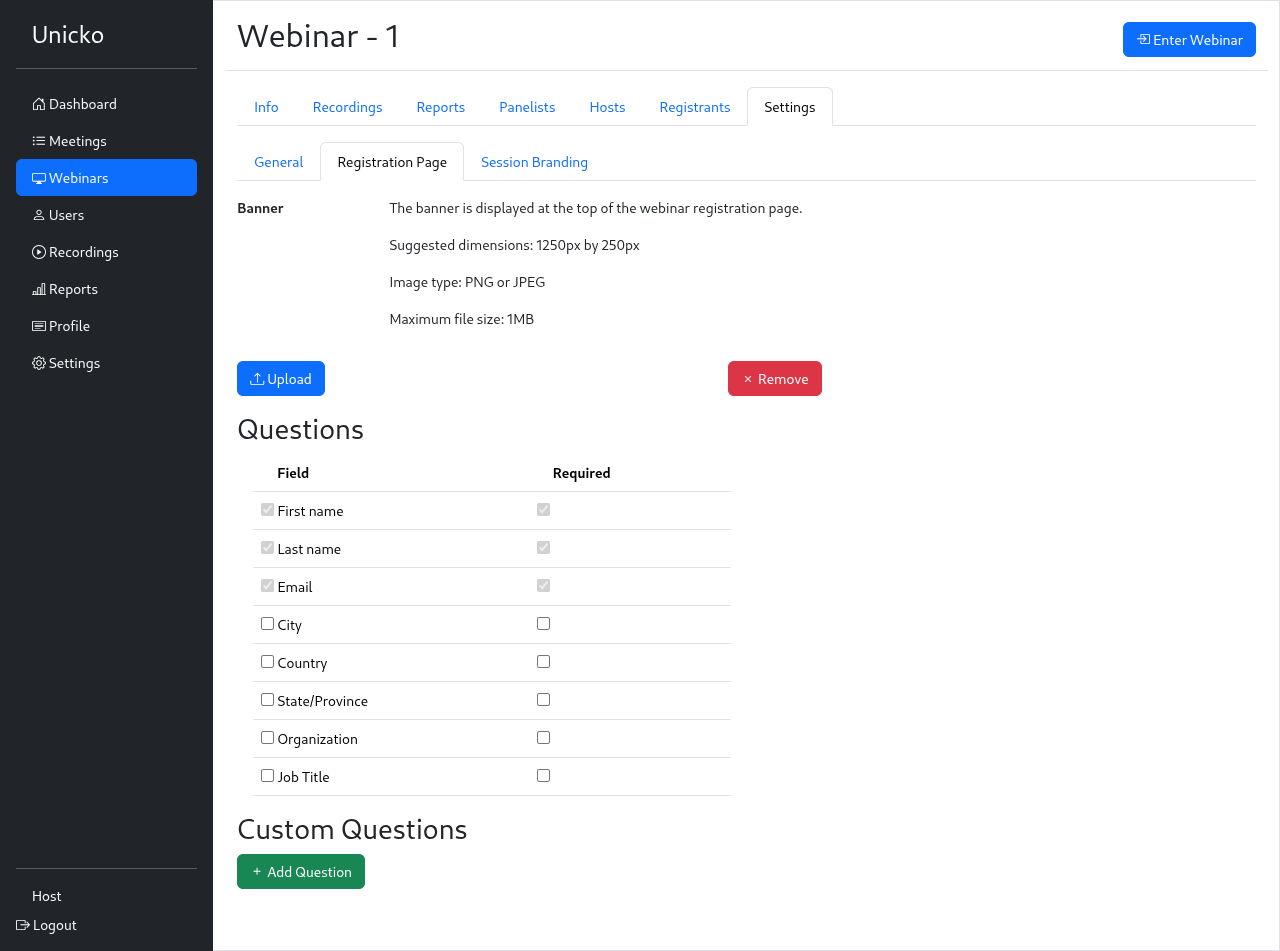Go to Dashboard in the sidebar
Screen dimensions: 1280x951
click(x=106, y=104)
